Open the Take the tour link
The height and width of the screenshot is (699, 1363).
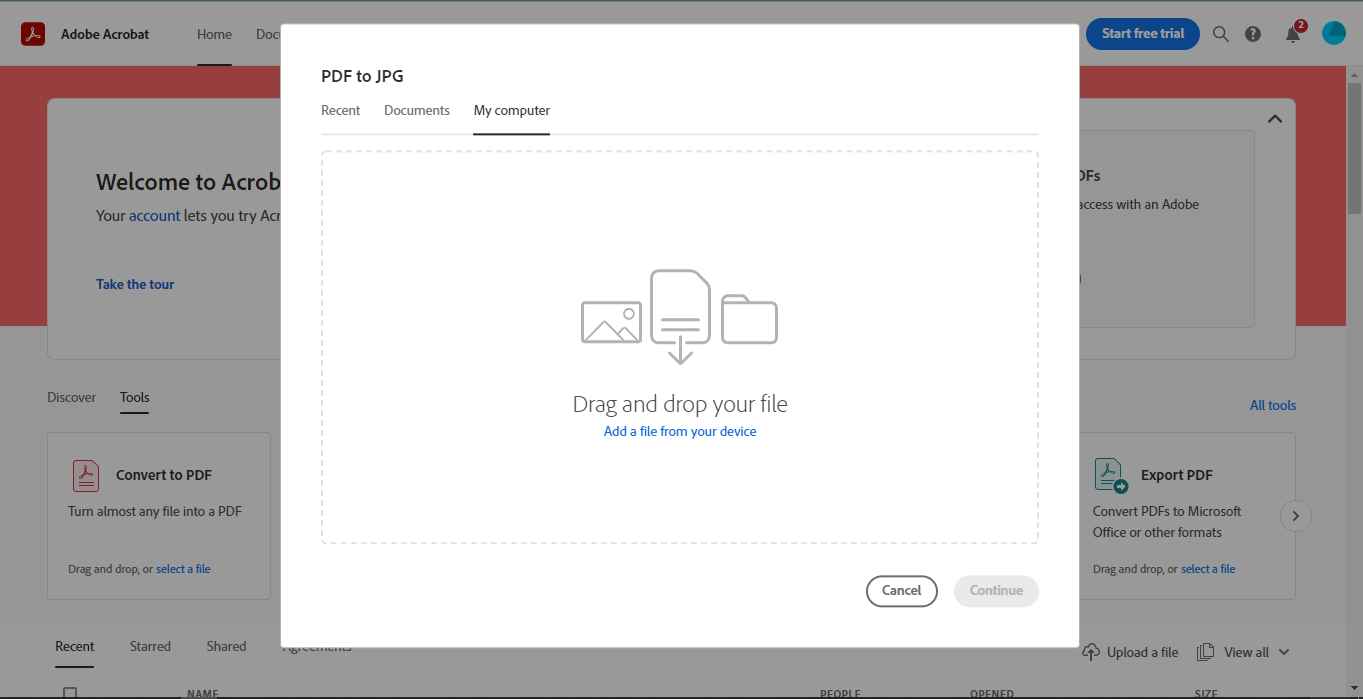click(135, 284)
